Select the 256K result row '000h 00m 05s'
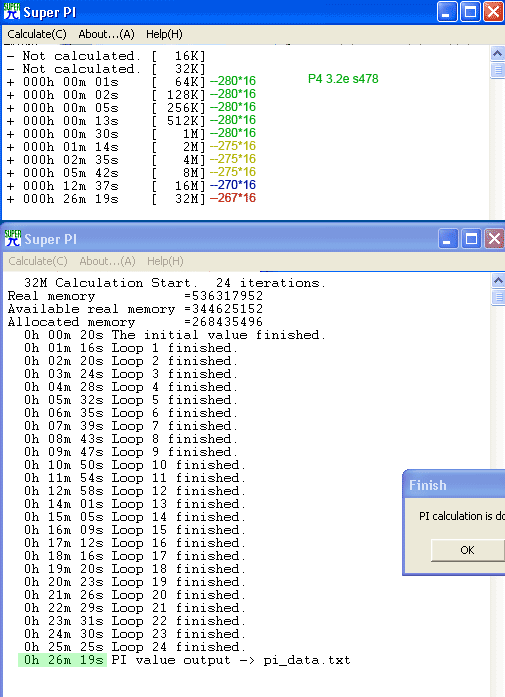The height and width of the screenshot is (697, 505). [106, 108]
